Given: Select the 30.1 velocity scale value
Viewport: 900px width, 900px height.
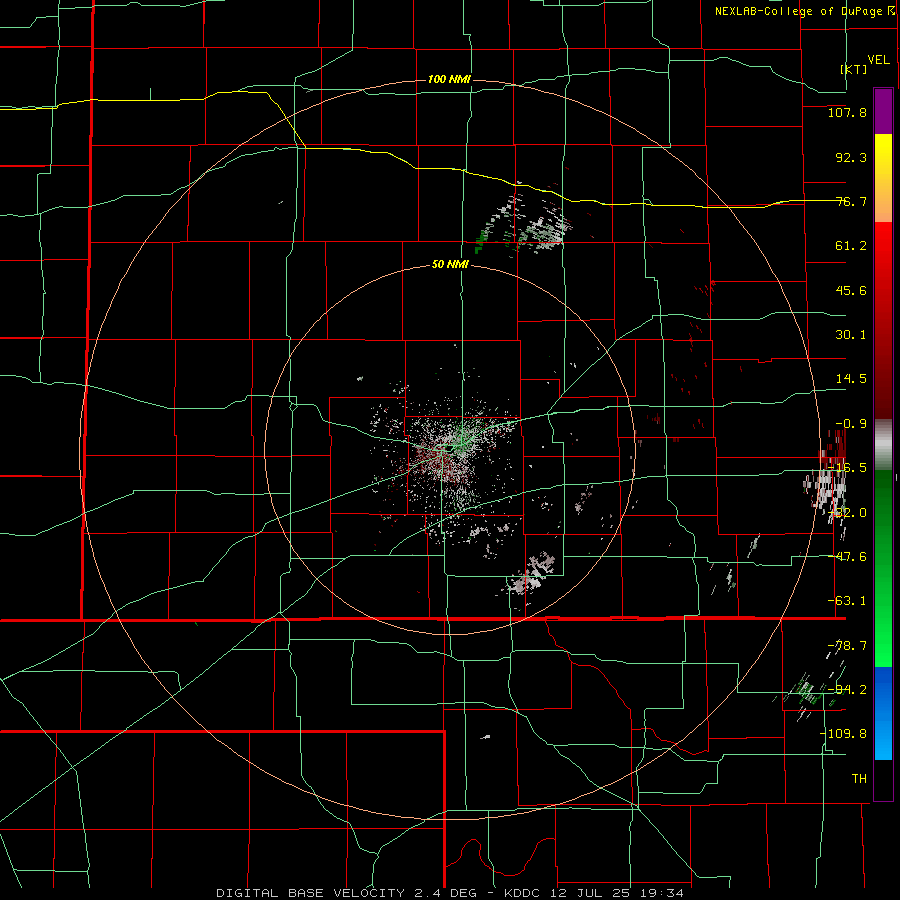Looking at the screenshot, I should [x=851, y=335].
